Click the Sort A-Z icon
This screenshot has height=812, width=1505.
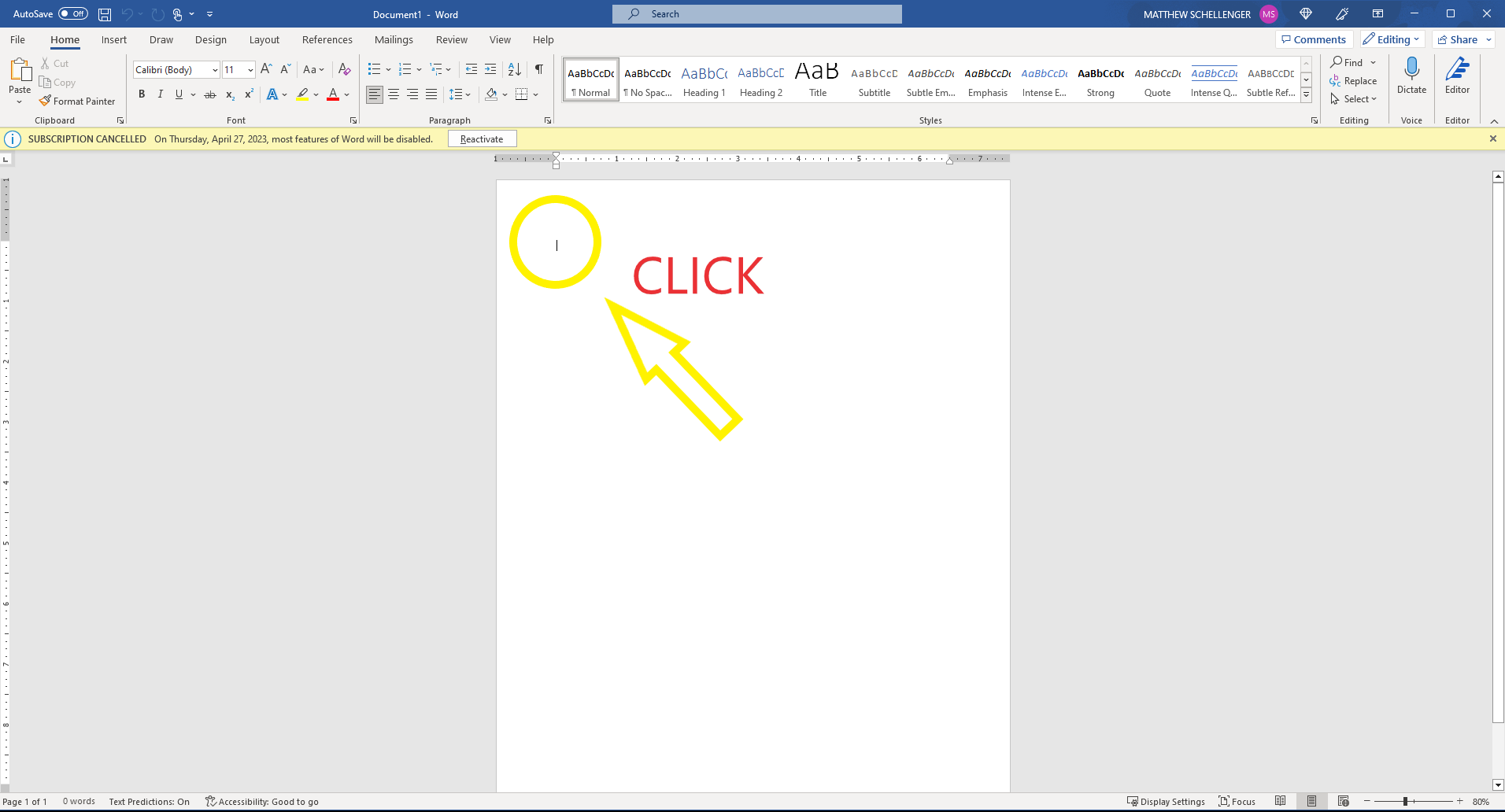click(x=515, y=69)
